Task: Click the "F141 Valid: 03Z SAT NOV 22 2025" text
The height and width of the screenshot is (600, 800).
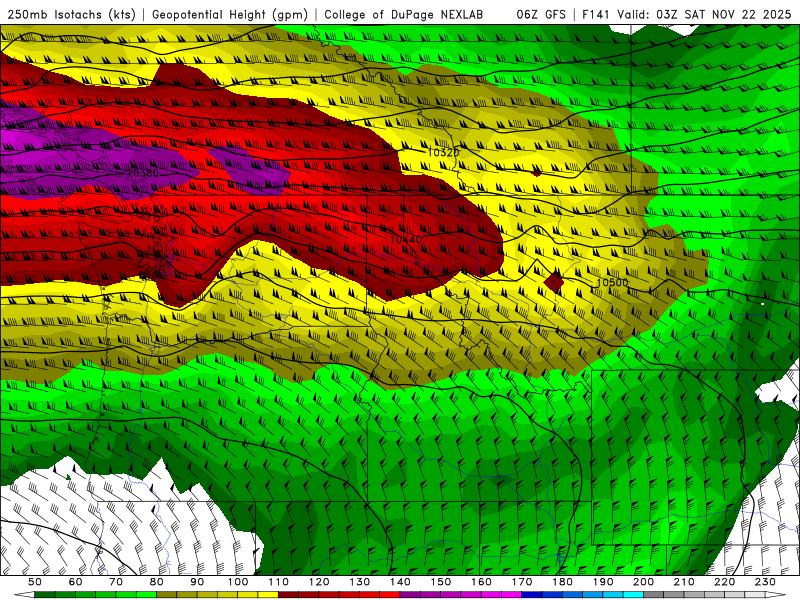Action: click(x=686, y=15)
